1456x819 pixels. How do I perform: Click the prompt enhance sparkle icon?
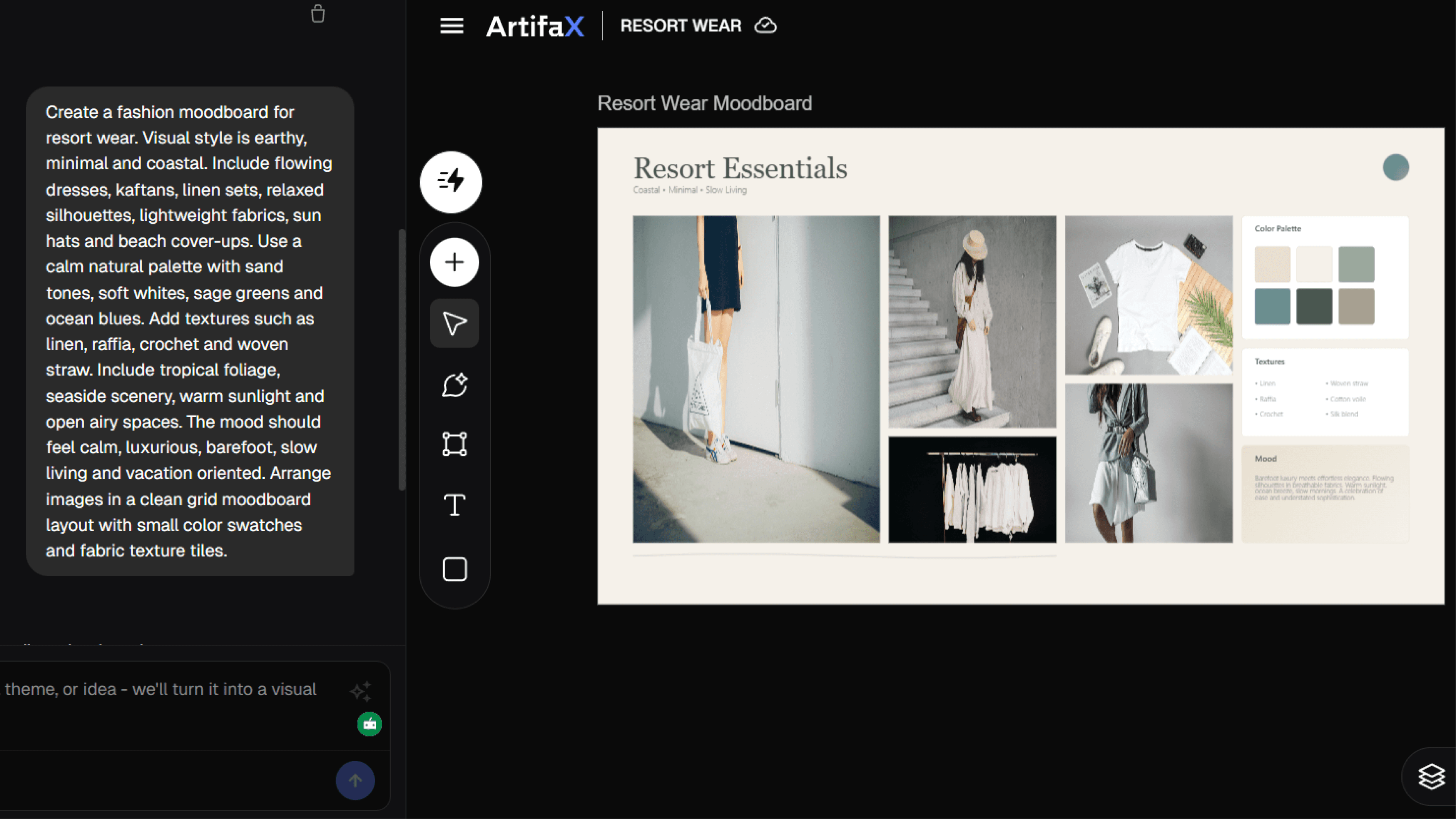[361, 691]
